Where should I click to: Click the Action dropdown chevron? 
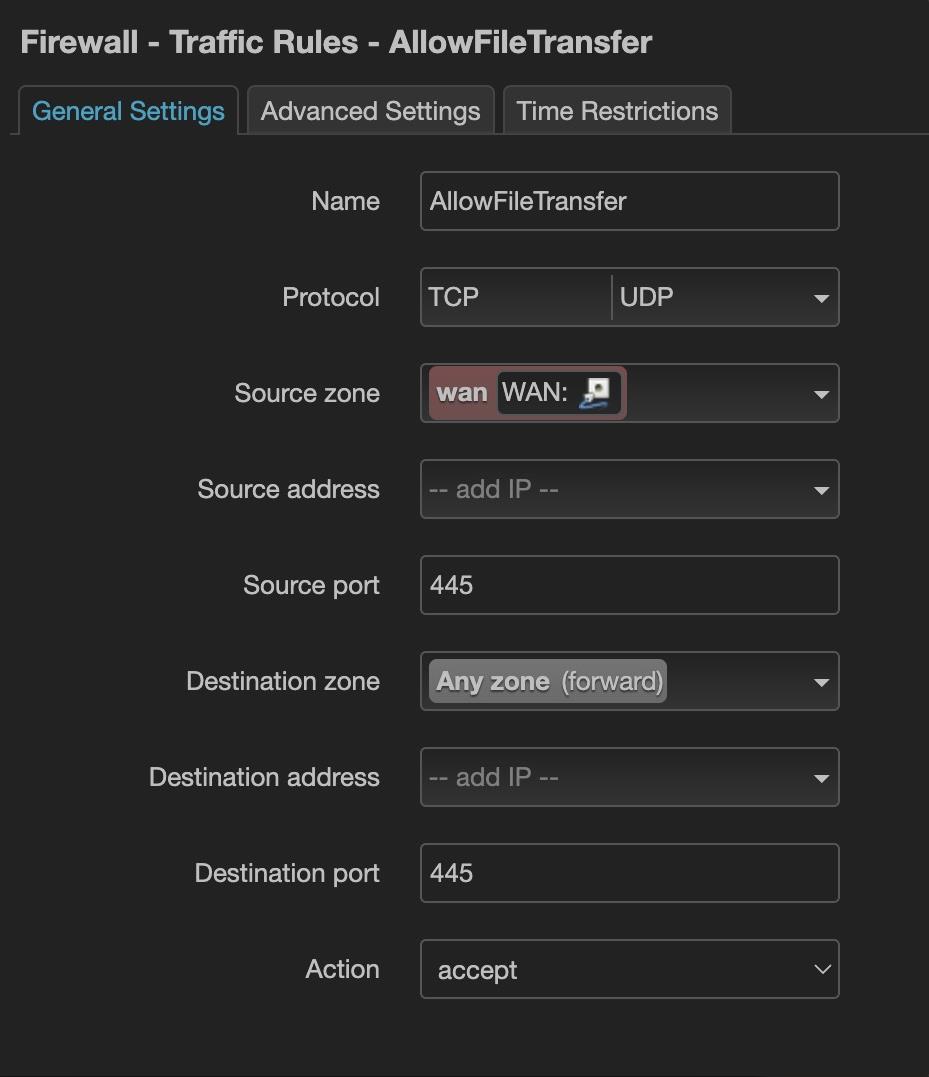tap(822, 969)
